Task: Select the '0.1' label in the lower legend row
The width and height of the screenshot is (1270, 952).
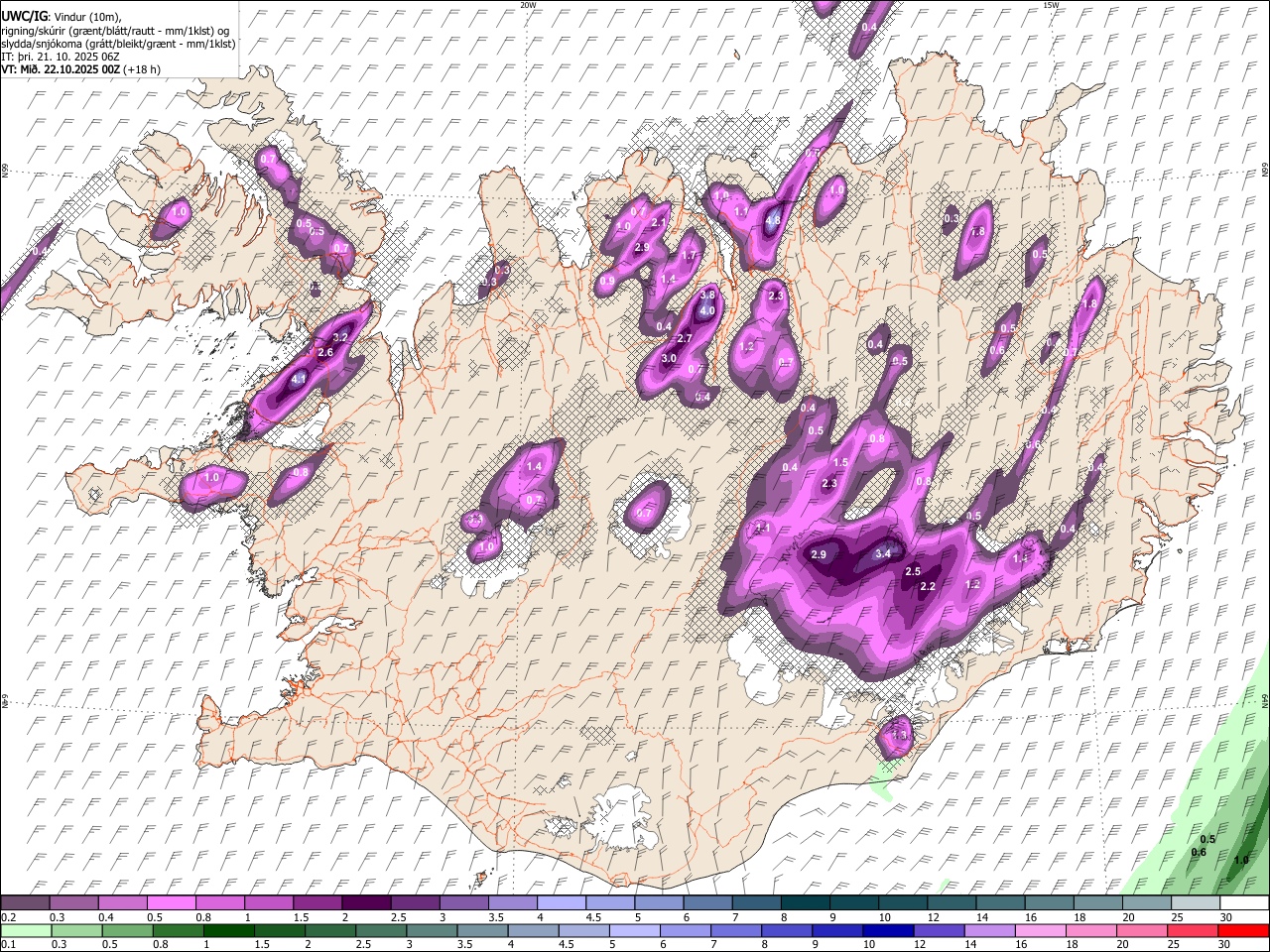Action: tap(8, 944)
